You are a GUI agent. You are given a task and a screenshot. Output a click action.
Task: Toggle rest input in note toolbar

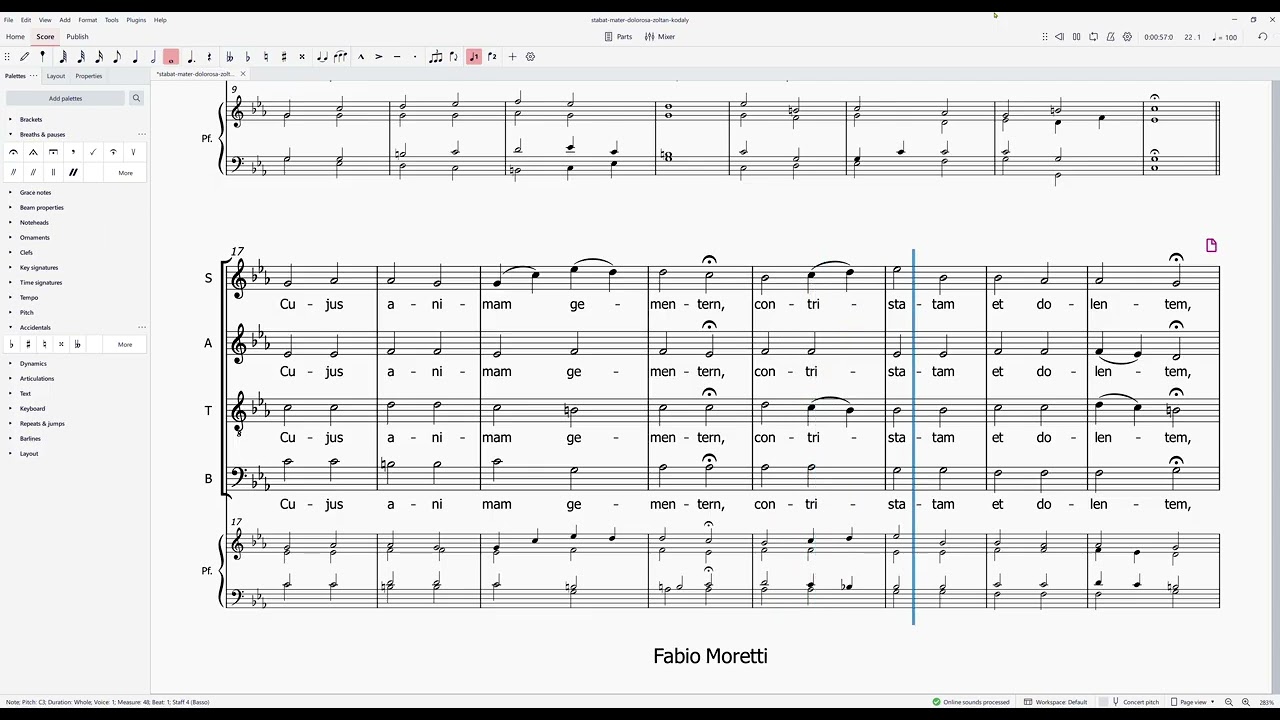tap(209, 57)
